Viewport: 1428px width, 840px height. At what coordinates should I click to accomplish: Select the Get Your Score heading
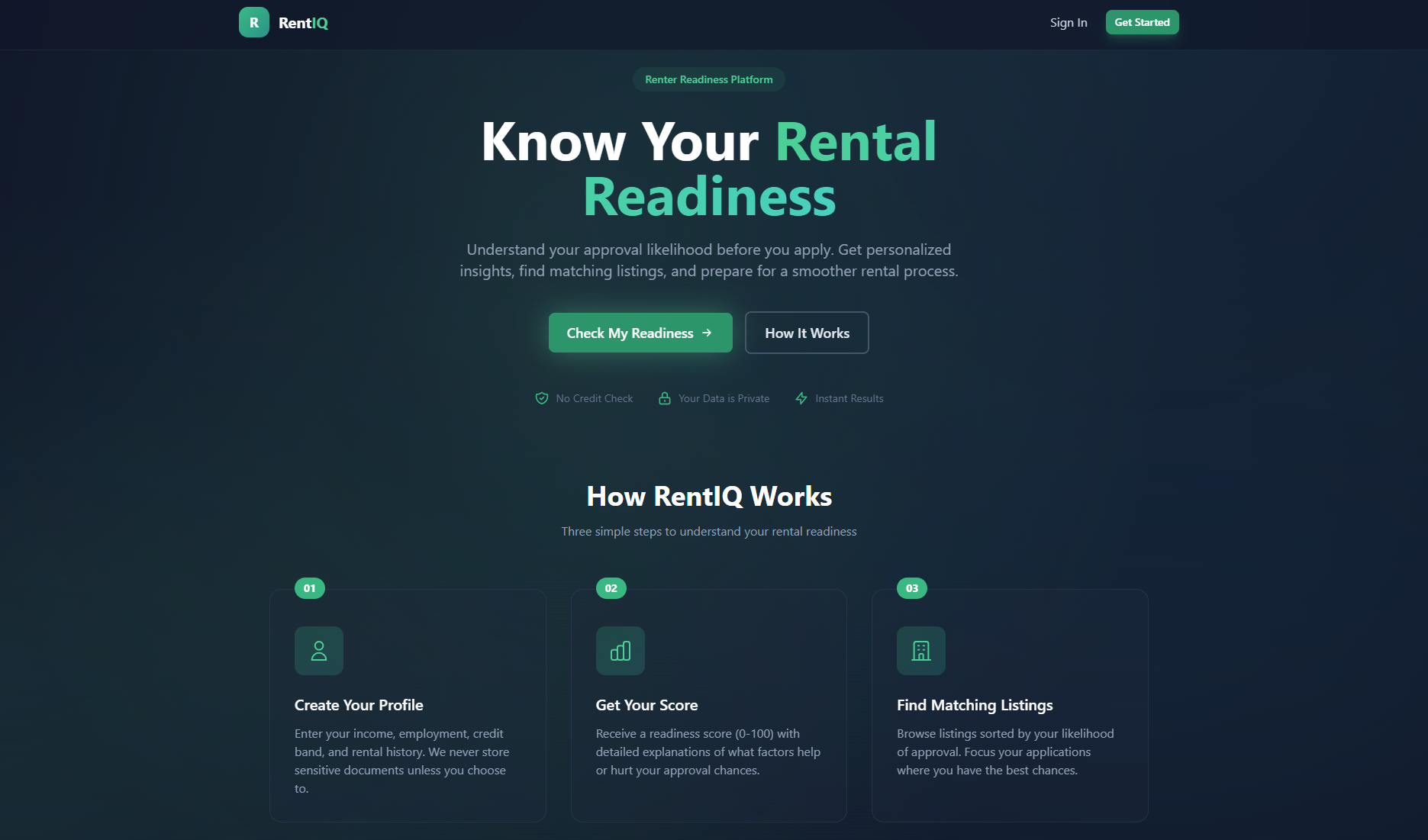[646, 705]
